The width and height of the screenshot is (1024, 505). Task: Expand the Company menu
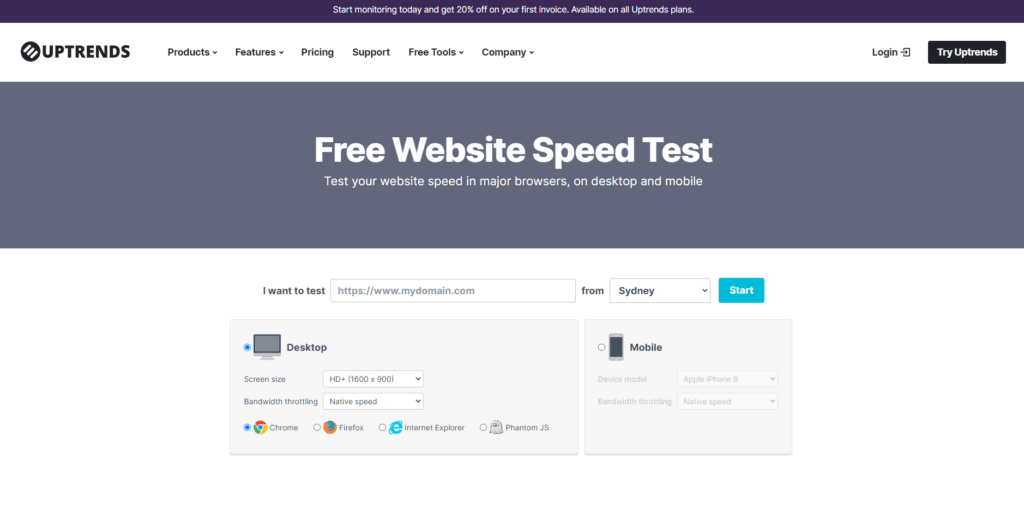(507, 52)
